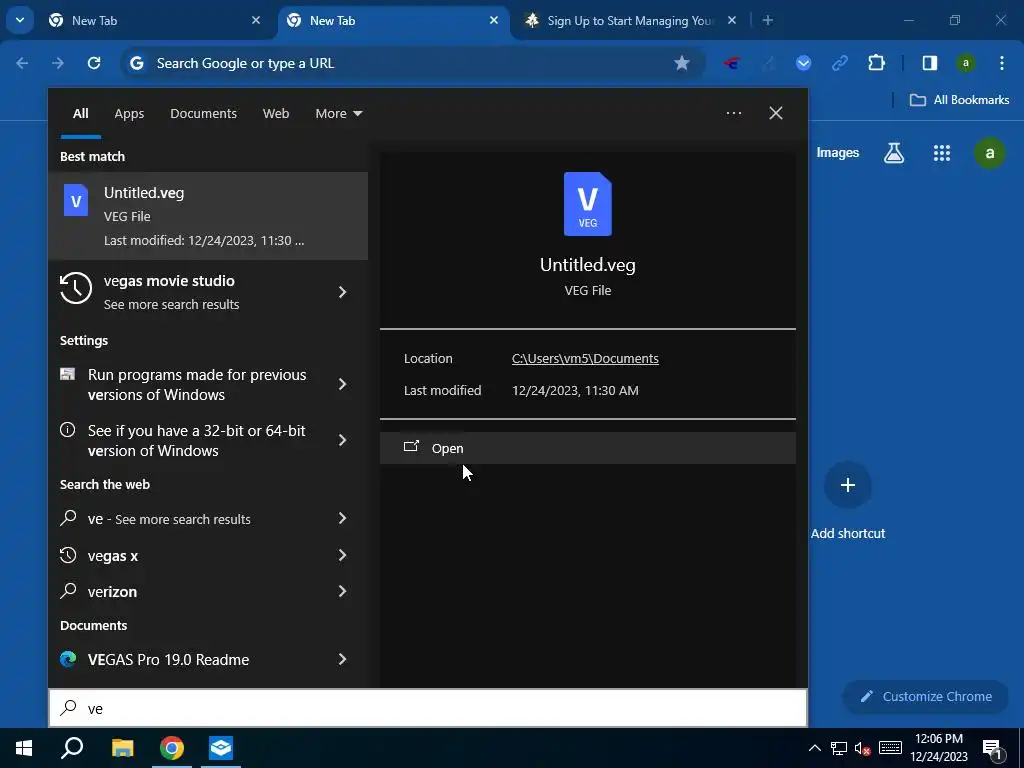Click the large VEG file icon in preview
The width and height of the screenshot is (1024, 768).
588,204
